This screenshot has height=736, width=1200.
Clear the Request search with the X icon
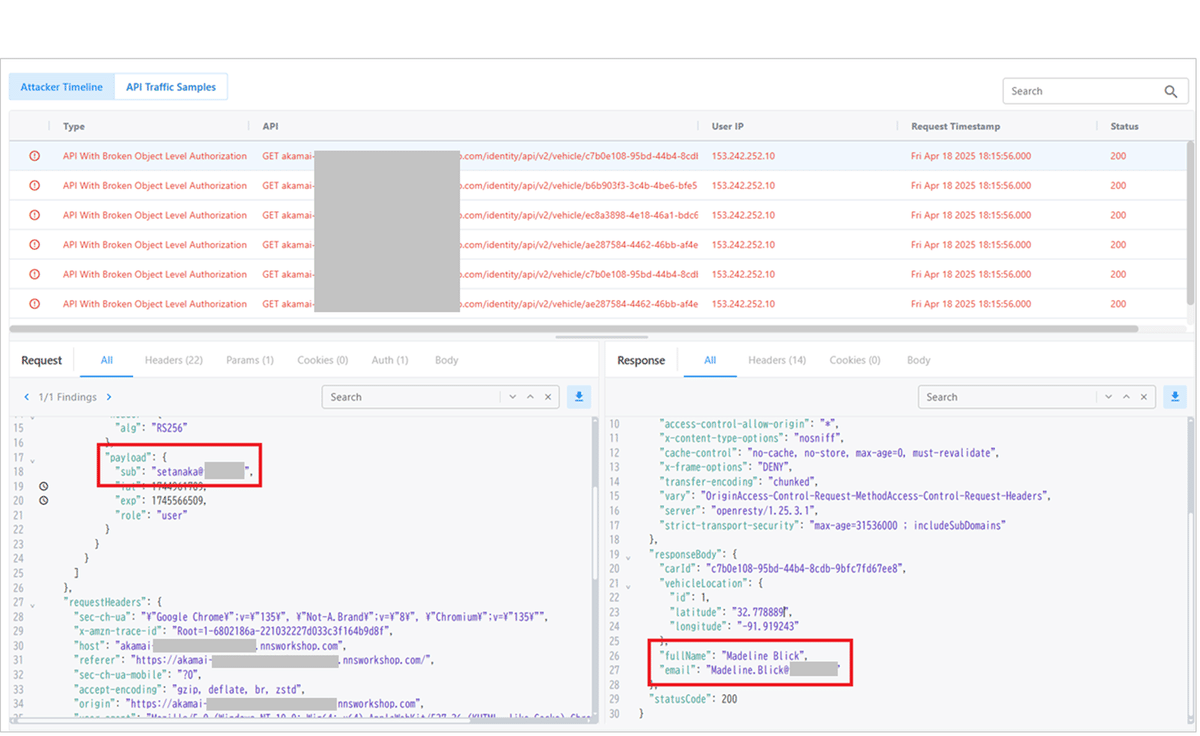pos(548,396)
